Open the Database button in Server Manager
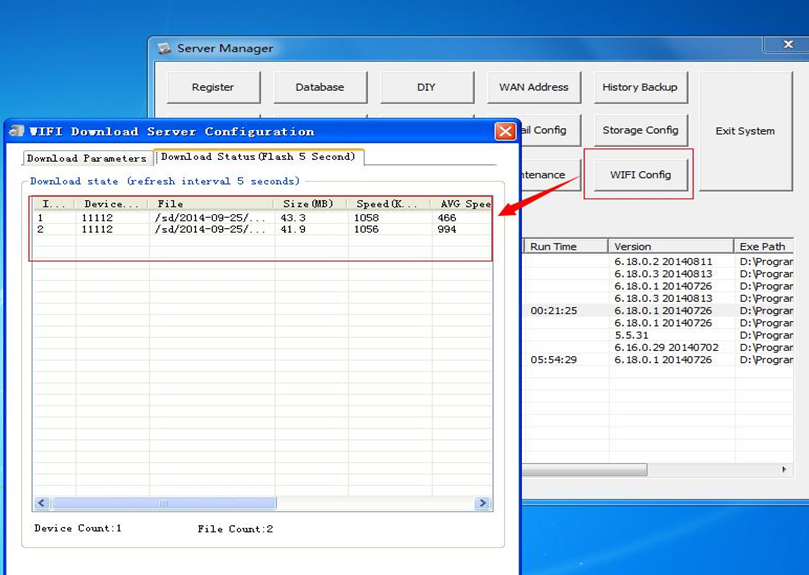809x575 pixels. tap(320, 87)
